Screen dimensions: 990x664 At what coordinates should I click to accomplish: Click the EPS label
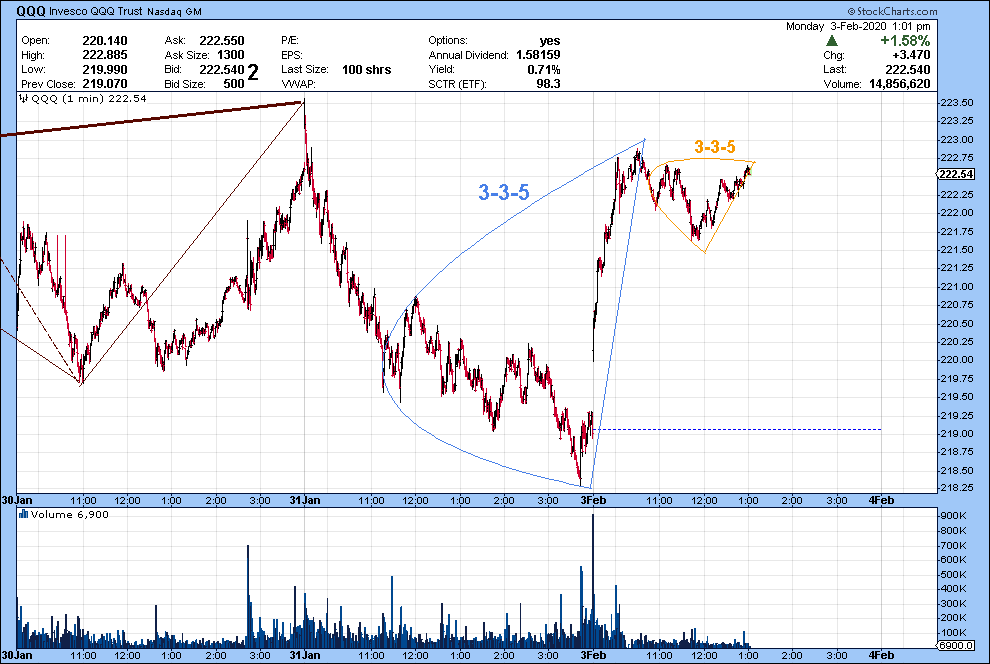[x=292, y=55]
